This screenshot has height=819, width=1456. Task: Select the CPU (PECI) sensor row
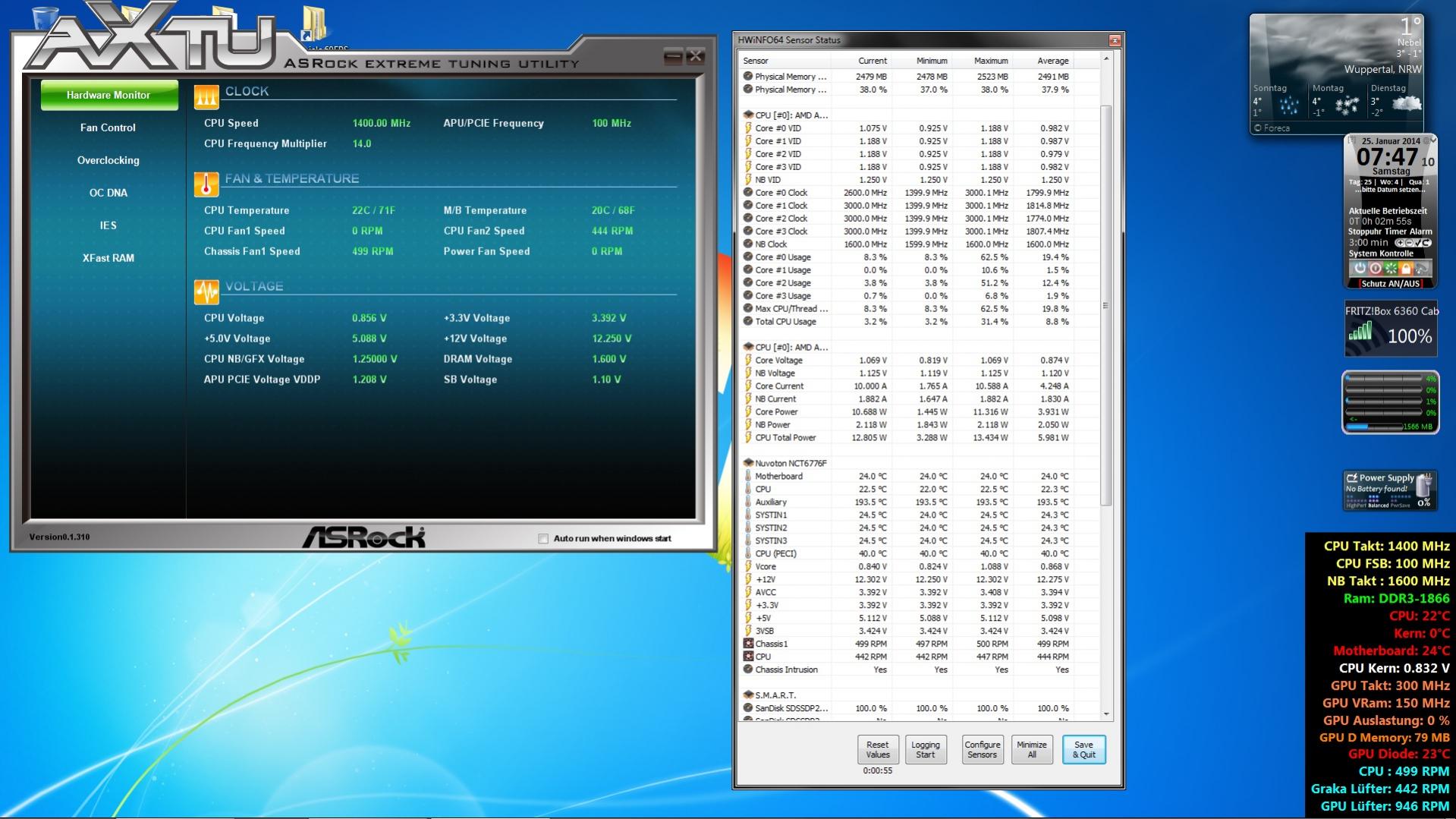pyautogui.click(x=919, y=554)
